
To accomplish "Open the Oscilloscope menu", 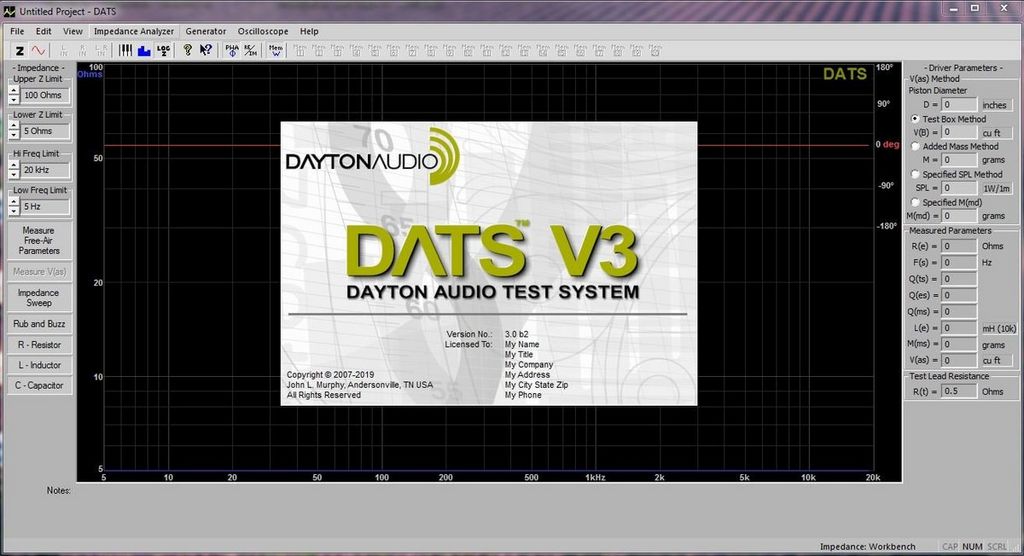I will (x=263, y=31).
